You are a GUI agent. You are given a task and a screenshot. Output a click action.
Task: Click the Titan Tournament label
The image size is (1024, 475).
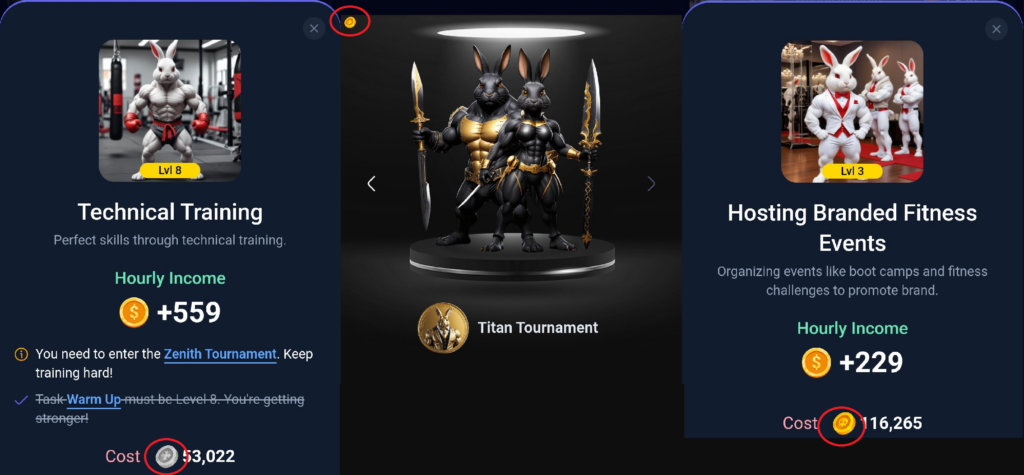click(x=537, y=327)
